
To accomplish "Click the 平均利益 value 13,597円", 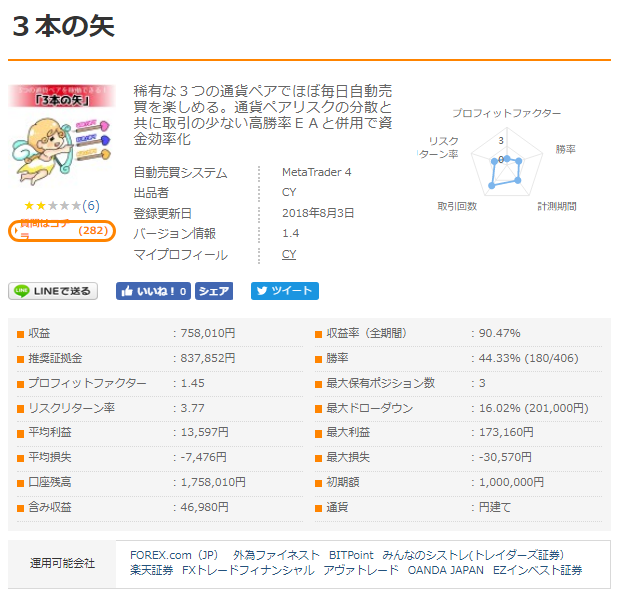I will pyautogui.click(x=205, y=432).
